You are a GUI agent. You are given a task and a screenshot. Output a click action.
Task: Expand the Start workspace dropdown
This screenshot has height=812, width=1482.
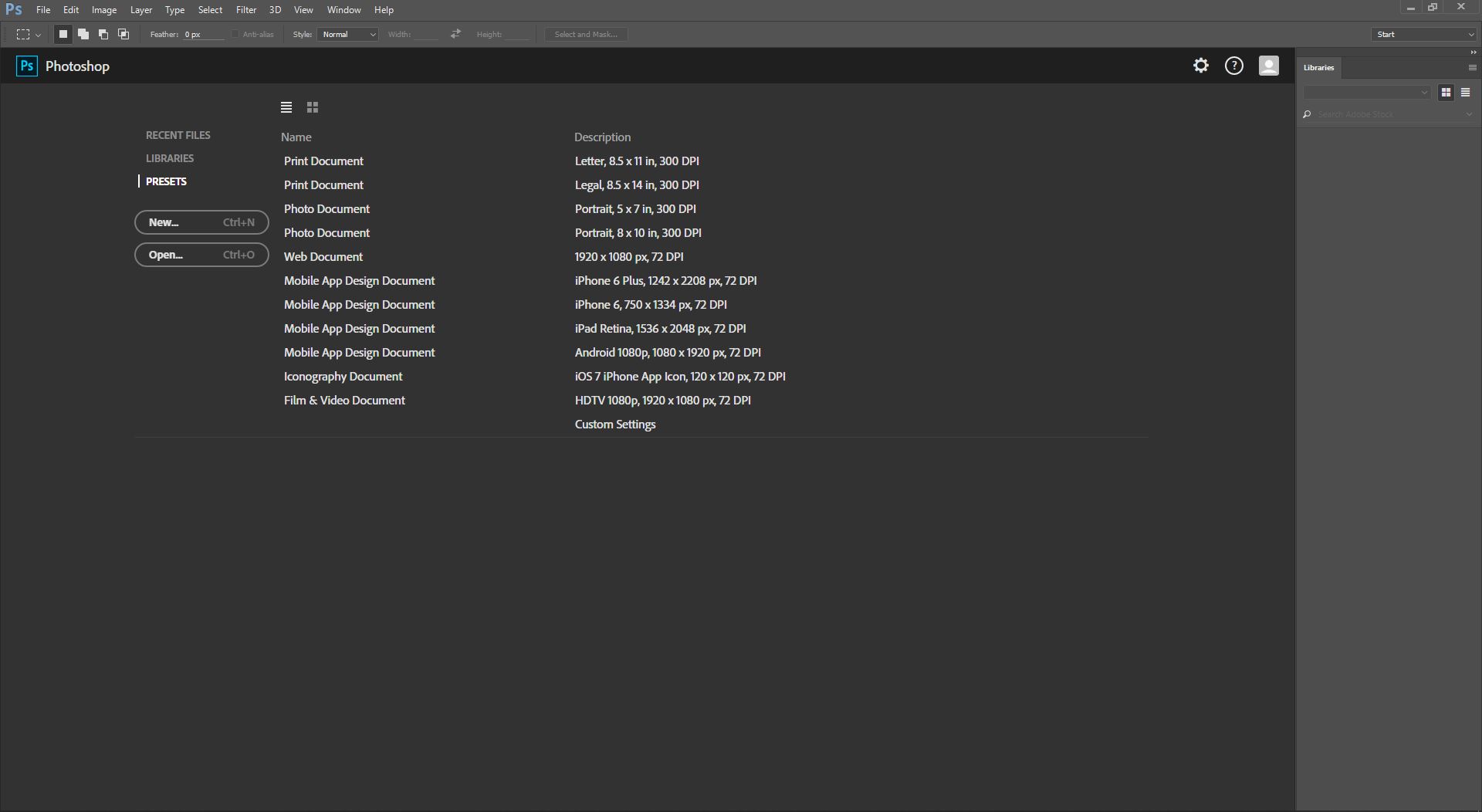1424,34
